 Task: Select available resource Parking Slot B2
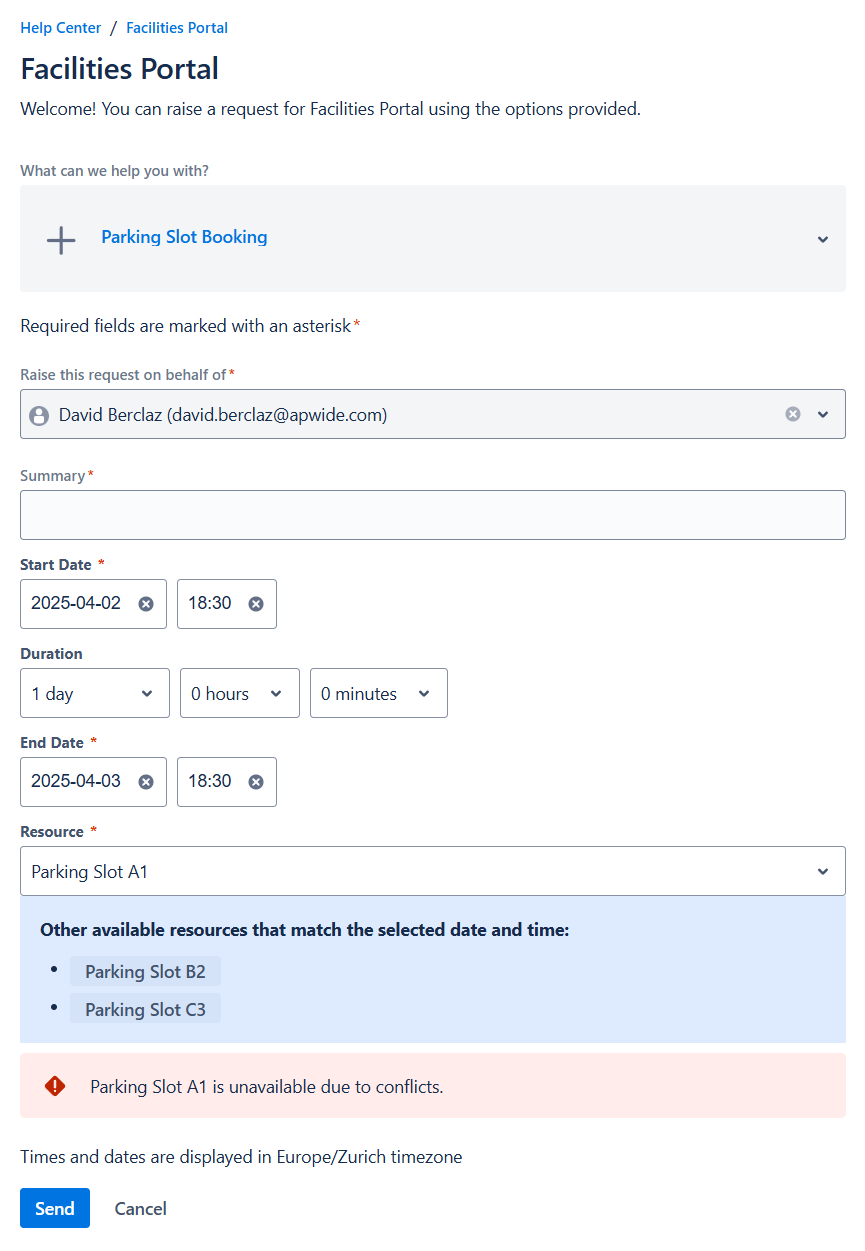(145, 972)
